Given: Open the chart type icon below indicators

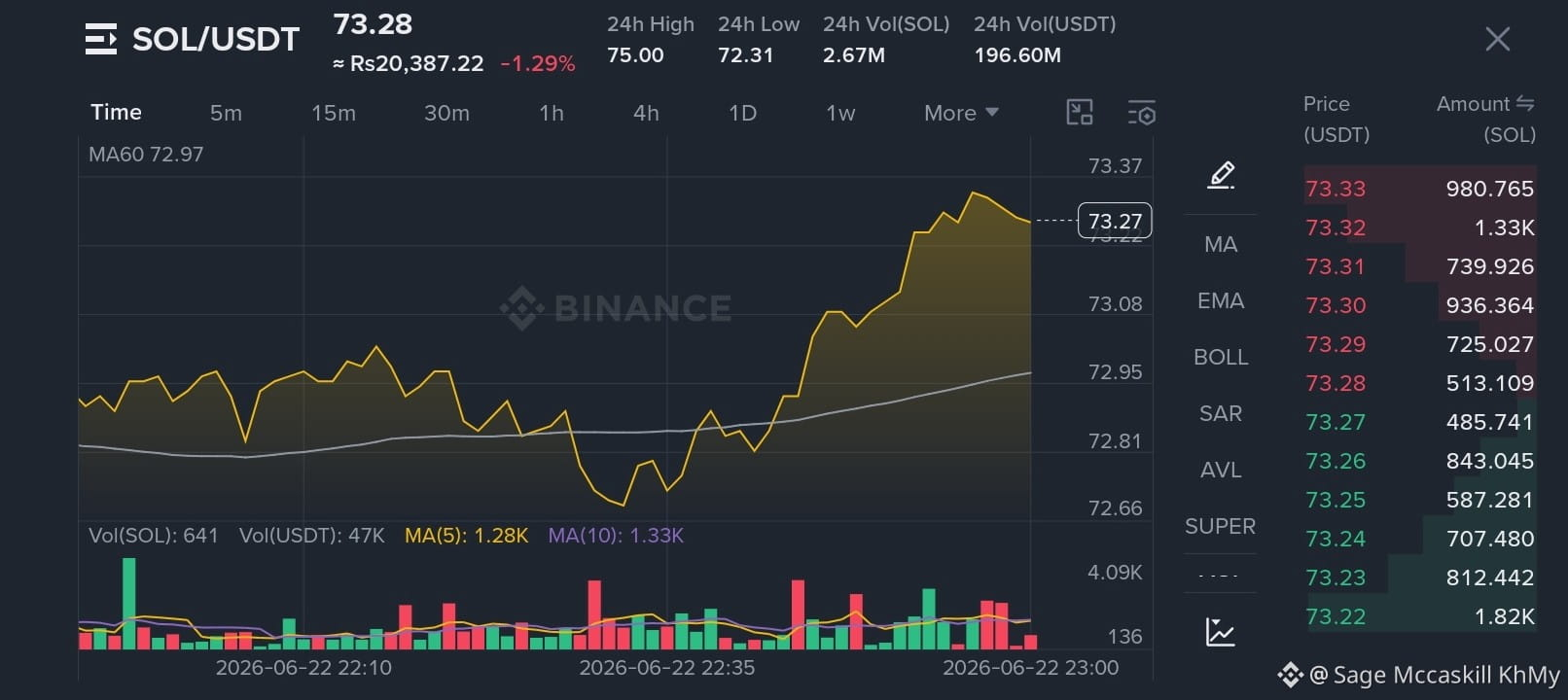Looking at the screenshot, I should pyautogui.click(x=1220, y=632).
